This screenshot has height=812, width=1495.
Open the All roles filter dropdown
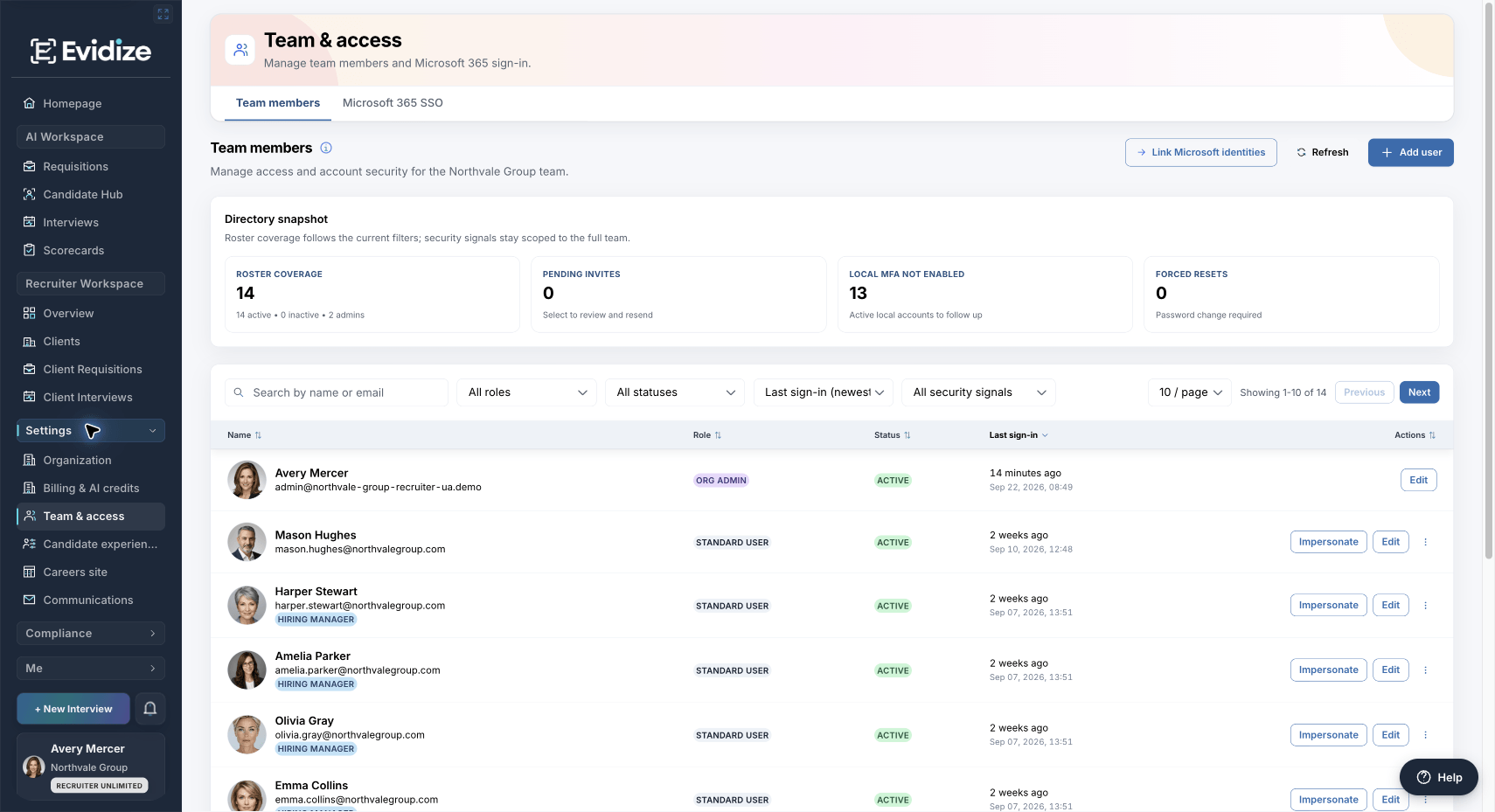coord(527,392)
